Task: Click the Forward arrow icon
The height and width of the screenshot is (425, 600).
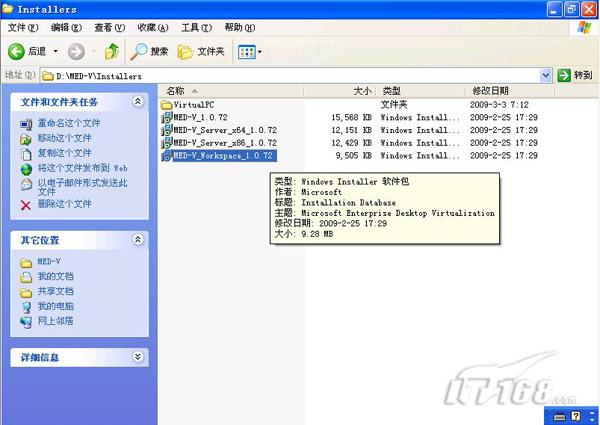Action: [x=76, y=51]
